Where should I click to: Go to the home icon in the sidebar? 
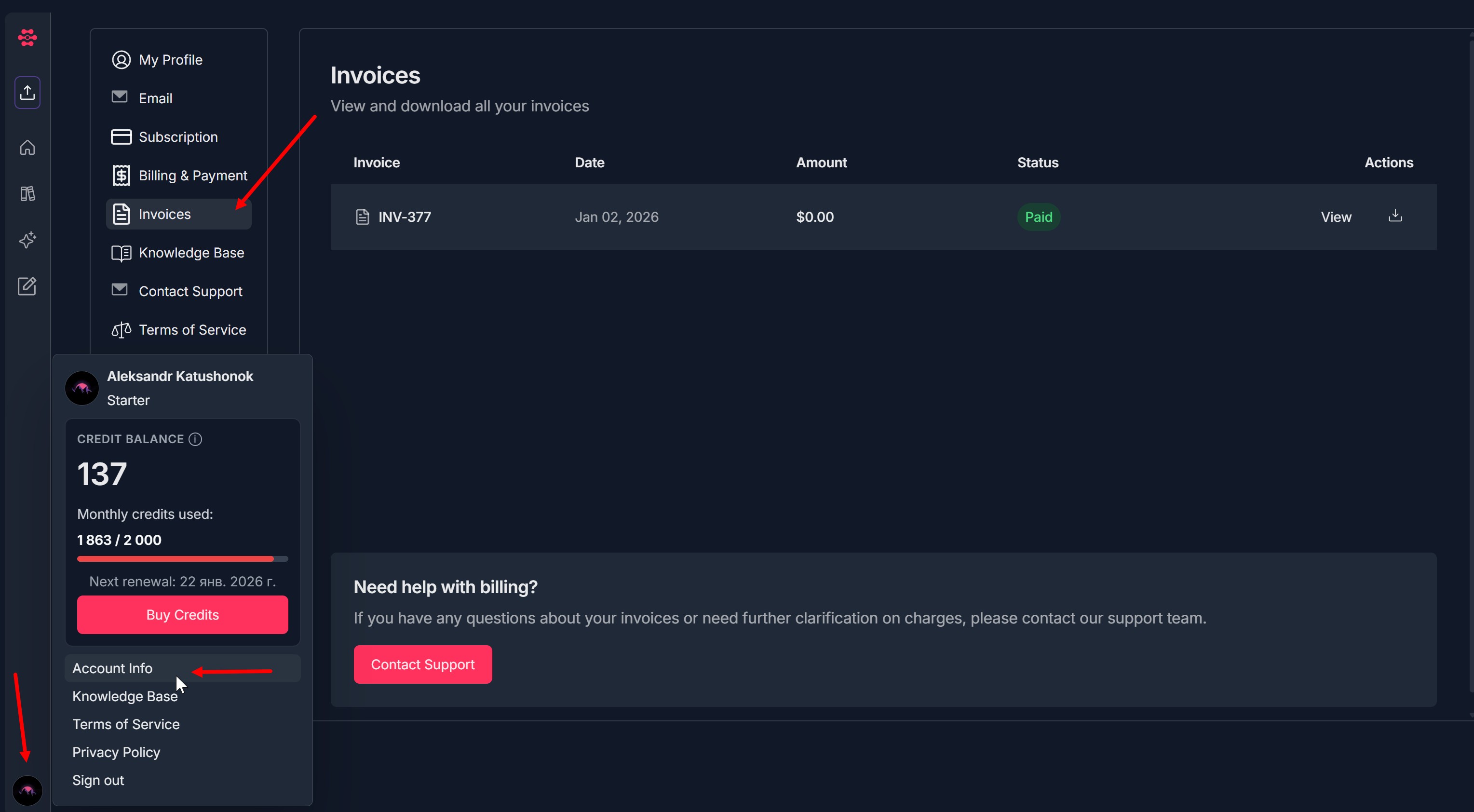[27, 148]
